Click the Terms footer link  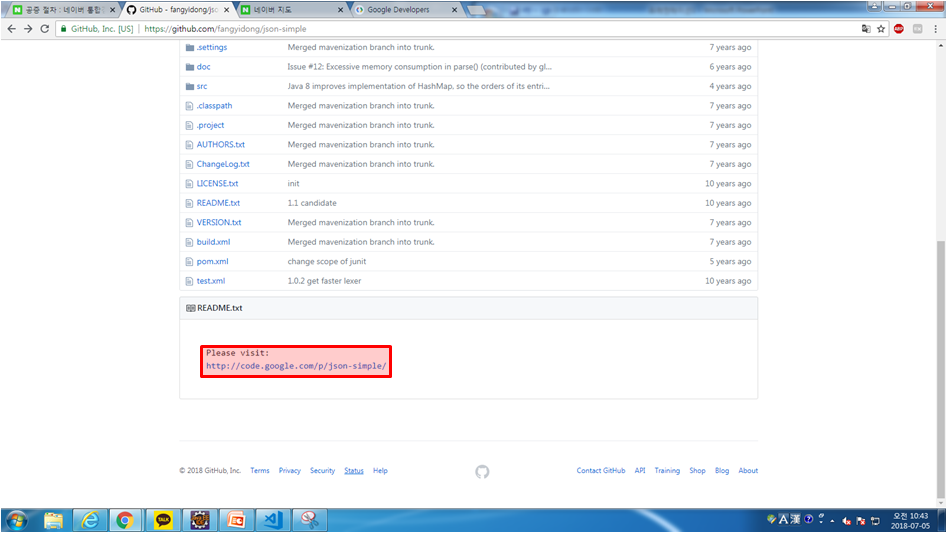tap(260, 470)
